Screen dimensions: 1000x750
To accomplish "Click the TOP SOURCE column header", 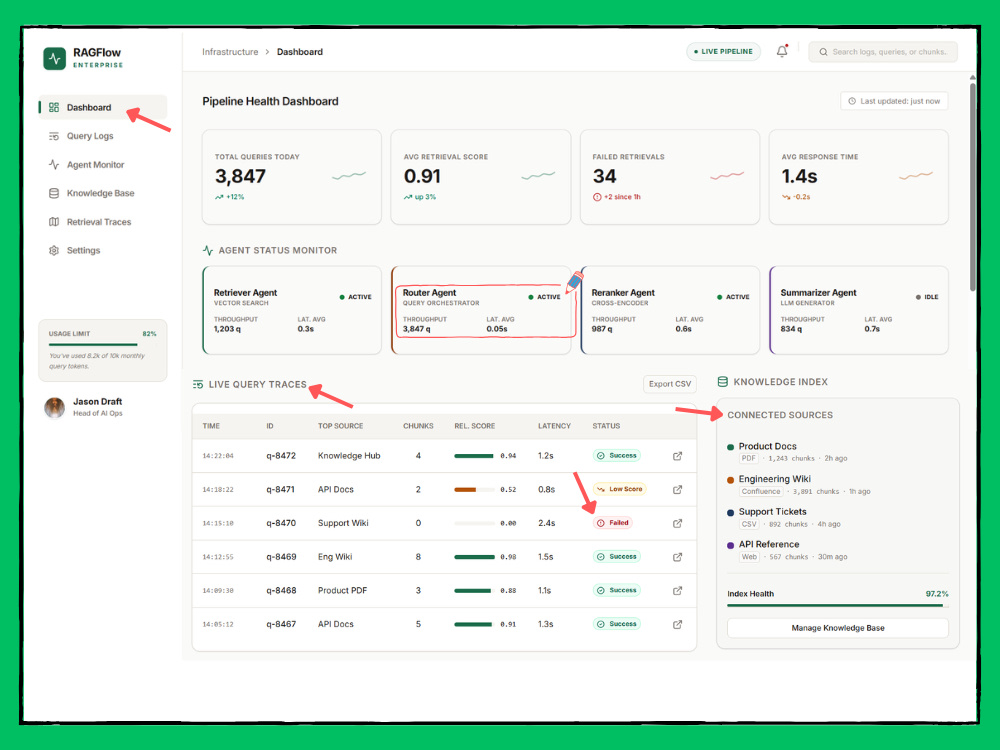I will click(x=341, y=426).
